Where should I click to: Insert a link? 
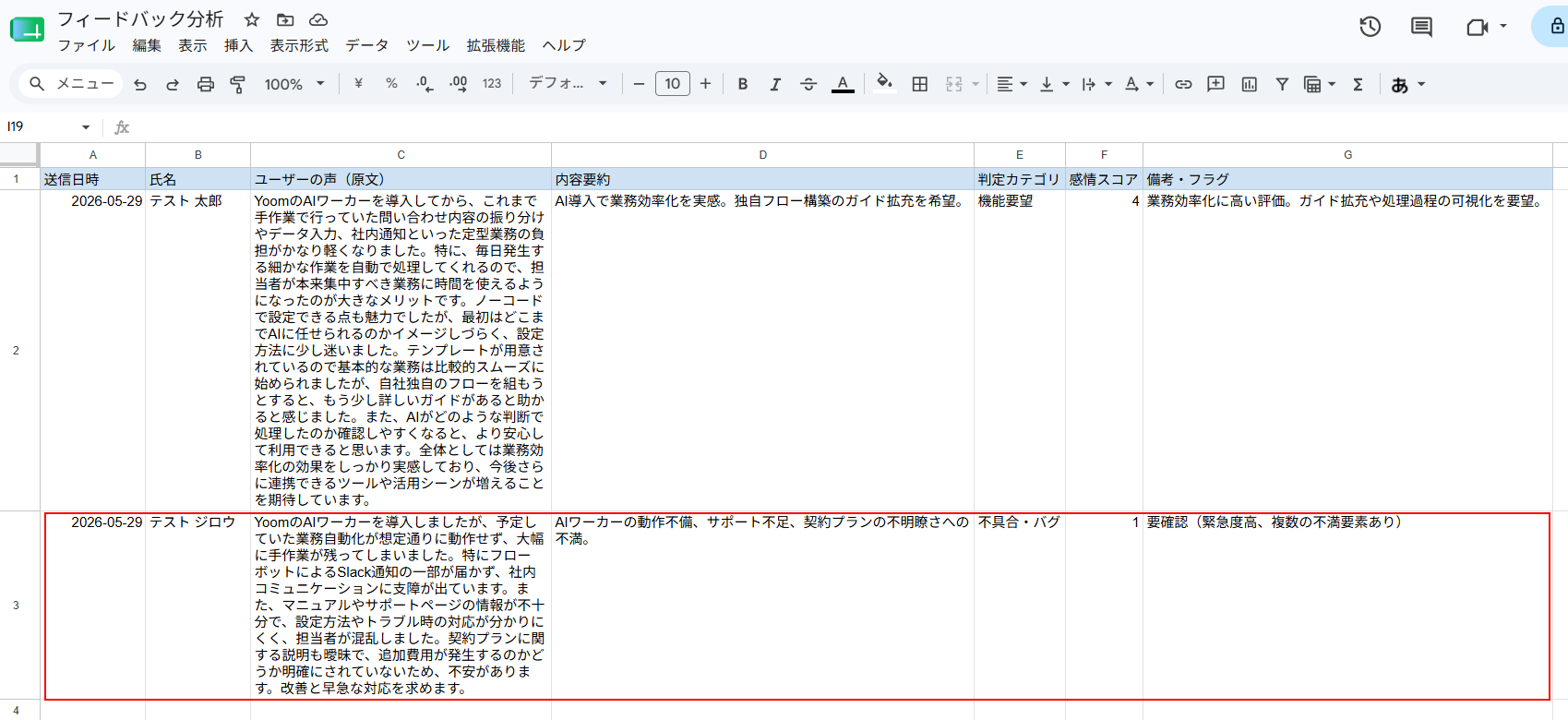pyautogui.click(x=1183, y=84)
